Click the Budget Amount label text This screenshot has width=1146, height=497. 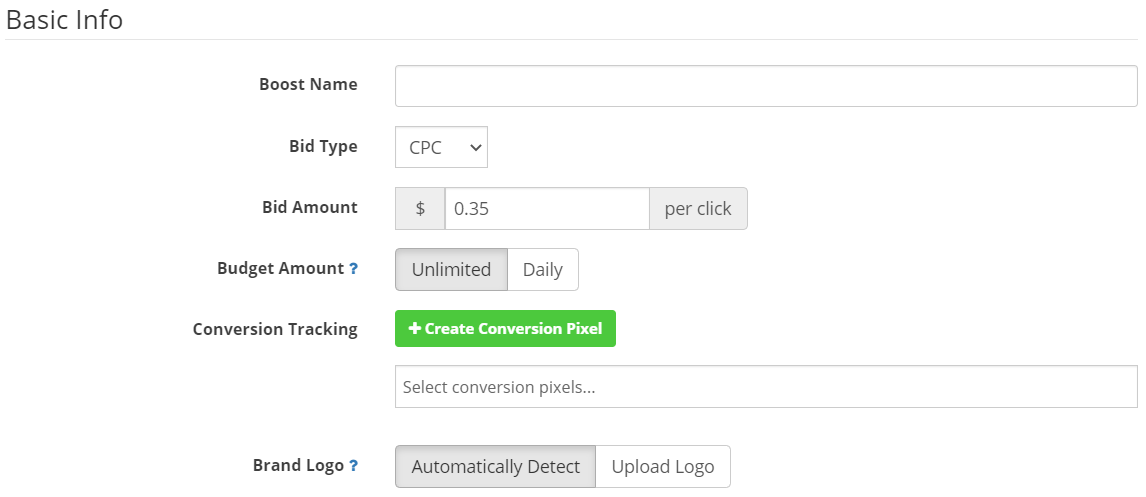pos(280,269)
